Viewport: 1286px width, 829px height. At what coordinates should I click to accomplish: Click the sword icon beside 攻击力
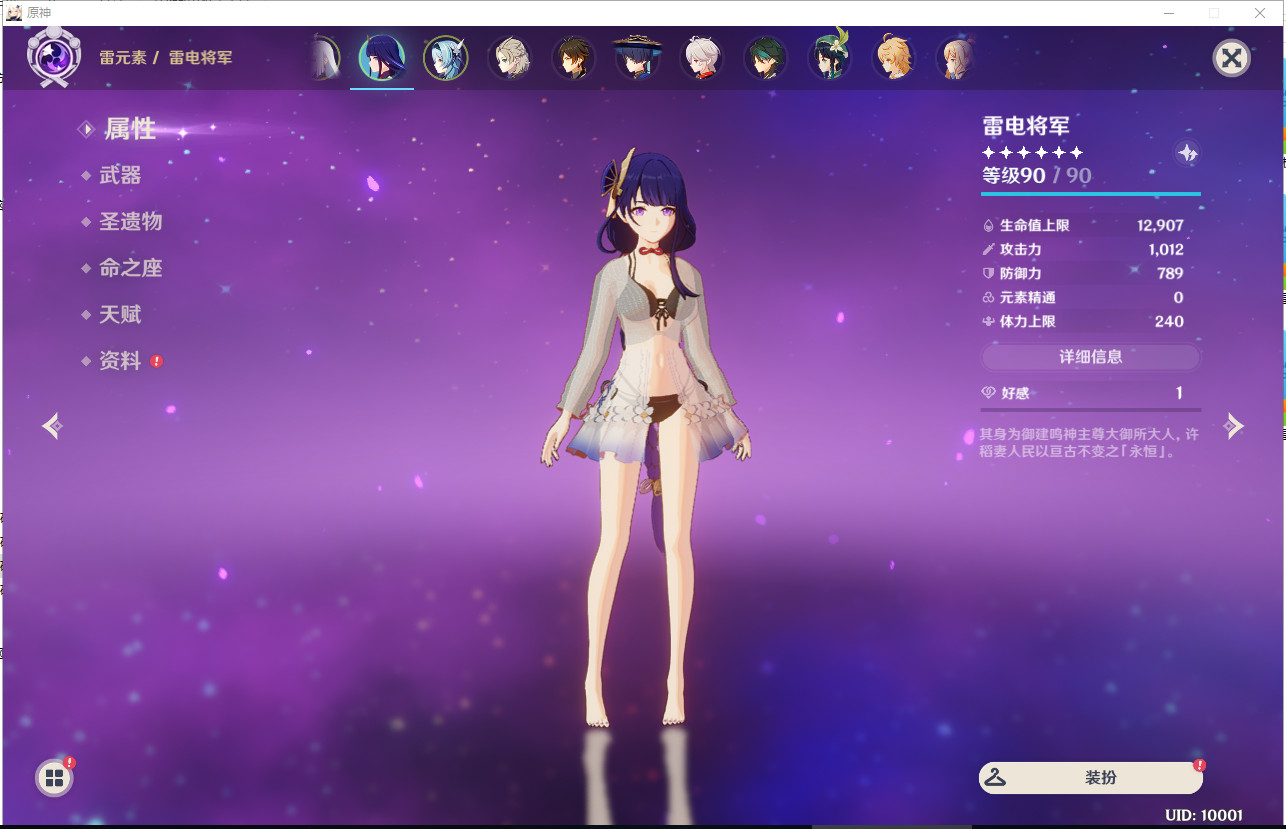click(x=989, y=250)
